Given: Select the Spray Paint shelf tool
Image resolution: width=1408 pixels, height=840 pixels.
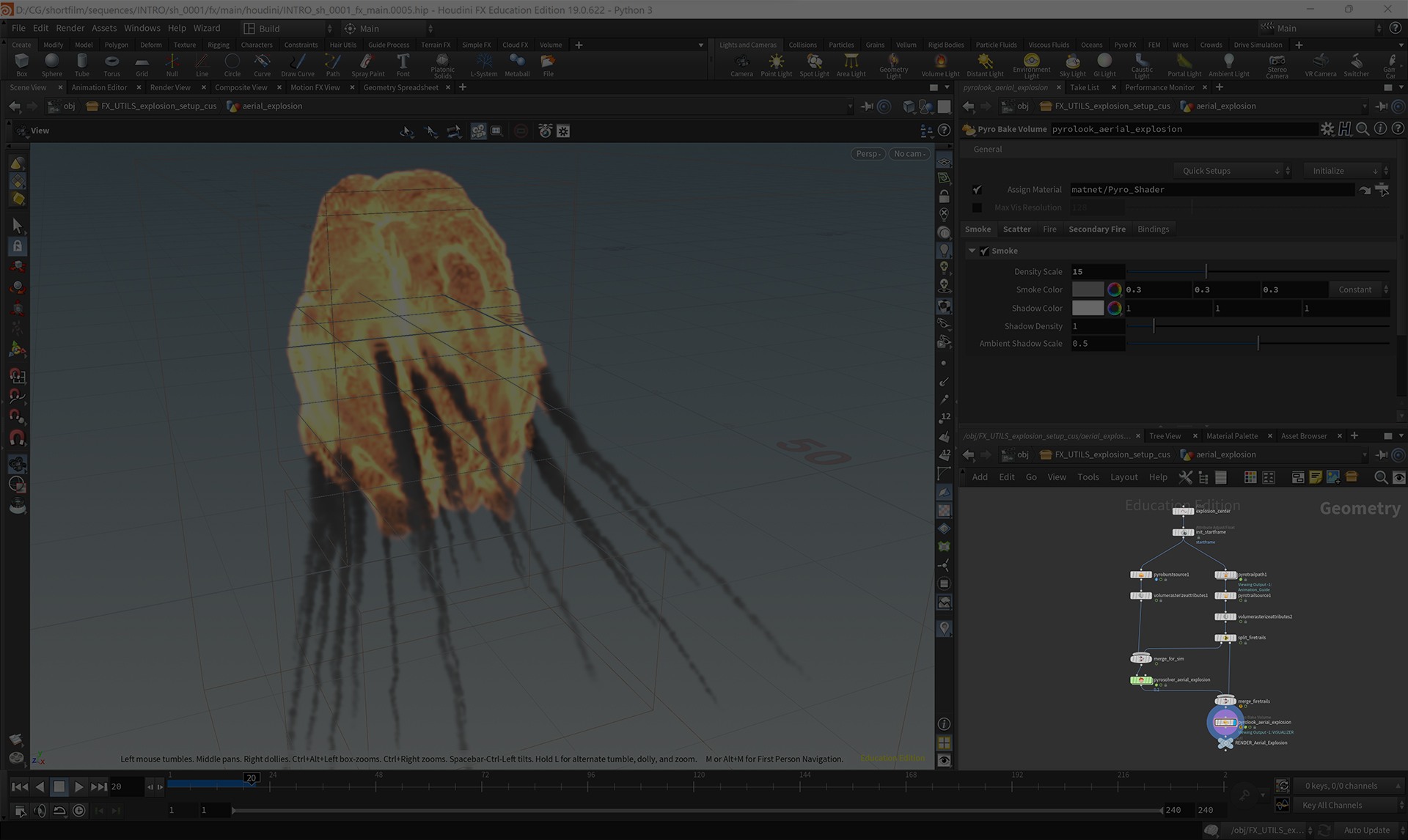Looking at the screenshot, I should (x=367, y=65).
